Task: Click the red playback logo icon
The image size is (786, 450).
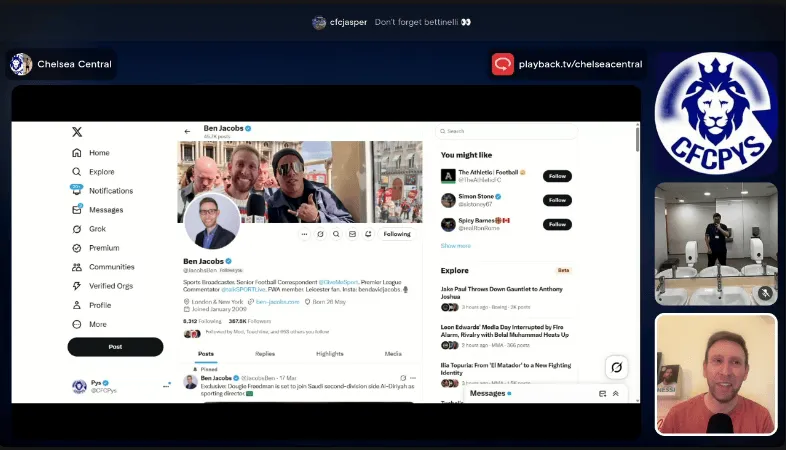Action: point(503,64)
